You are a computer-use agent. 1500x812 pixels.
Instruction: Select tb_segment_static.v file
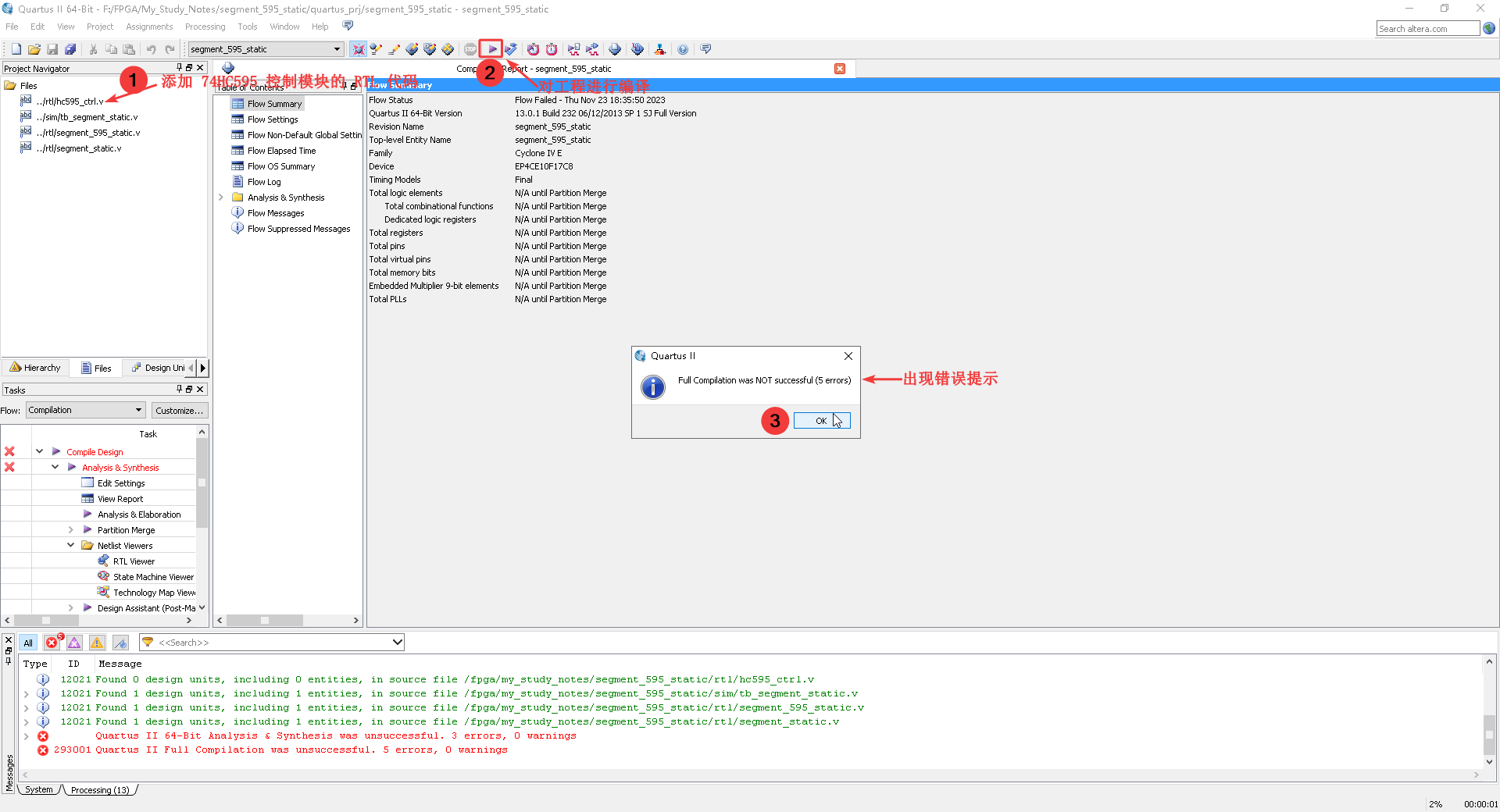(x=87, y=117)
